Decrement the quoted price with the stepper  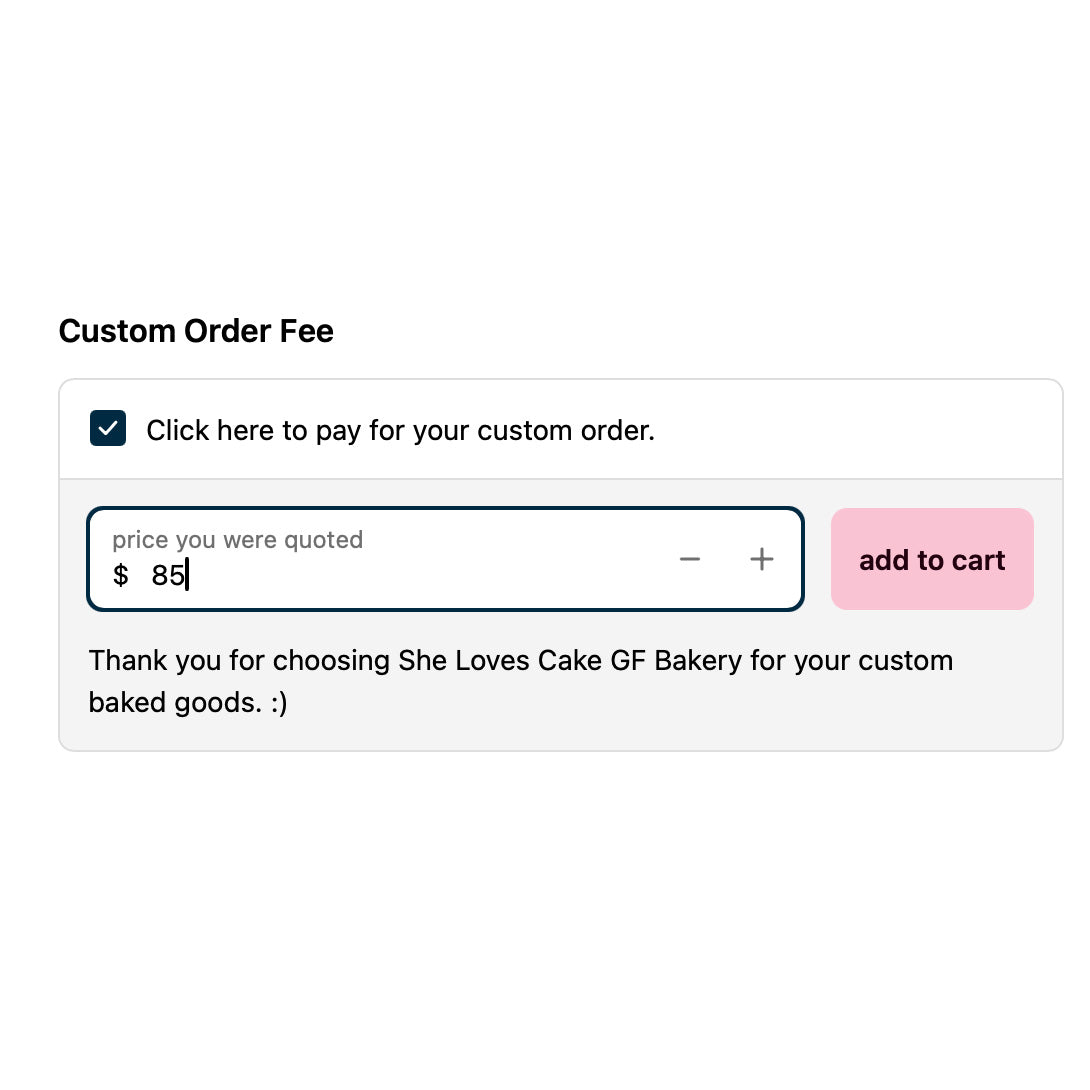(690, 559)
